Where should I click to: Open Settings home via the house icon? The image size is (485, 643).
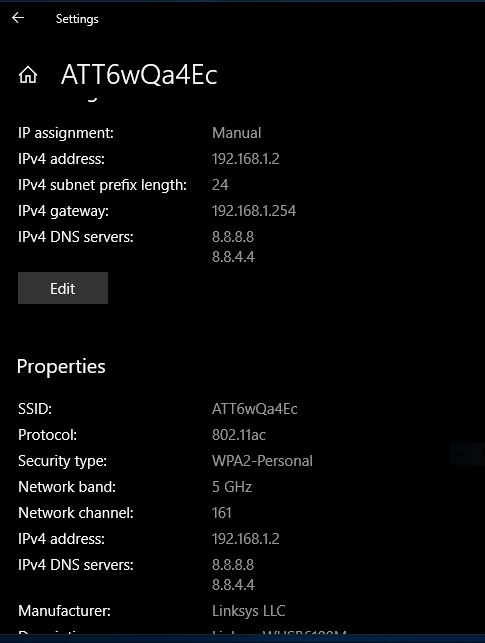[28, 75]
